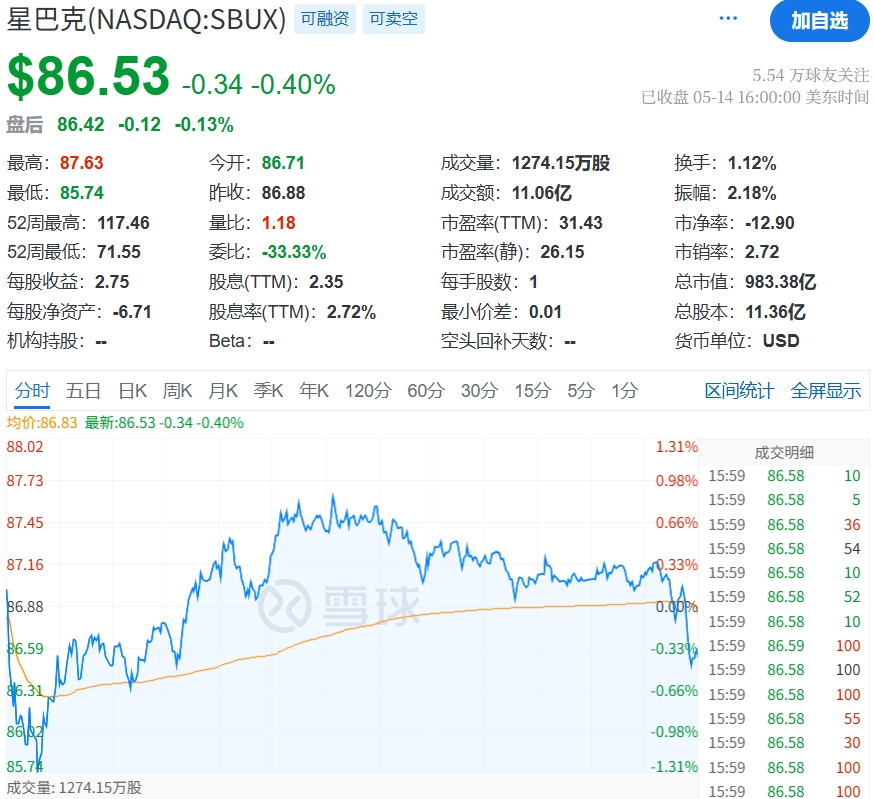This screenshot has width=874, height=799.
Task: Open the 5分 chart tab
Action: point(581,390)
